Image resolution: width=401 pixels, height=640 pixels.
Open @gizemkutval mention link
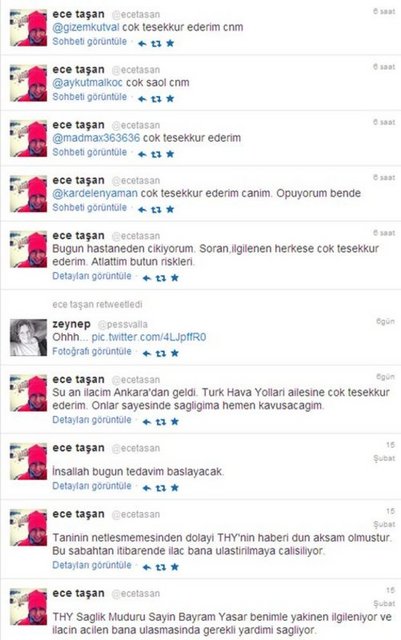pos(86,27)
